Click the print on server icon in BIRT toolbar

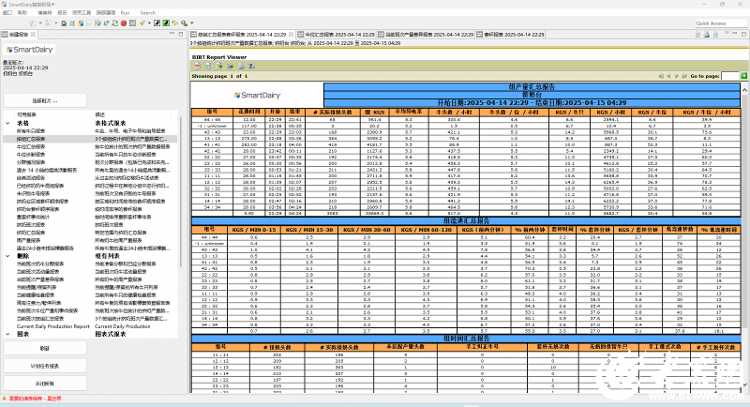pyautogui.click(x=252, y=66)
